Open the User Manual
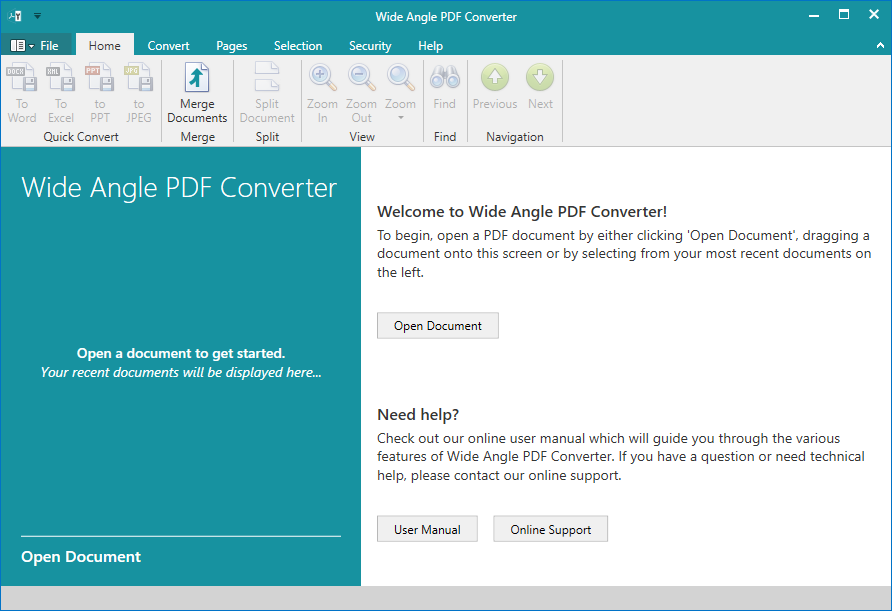Image resolution: width=892 pixels, height=611 pixels. point(427,529)
